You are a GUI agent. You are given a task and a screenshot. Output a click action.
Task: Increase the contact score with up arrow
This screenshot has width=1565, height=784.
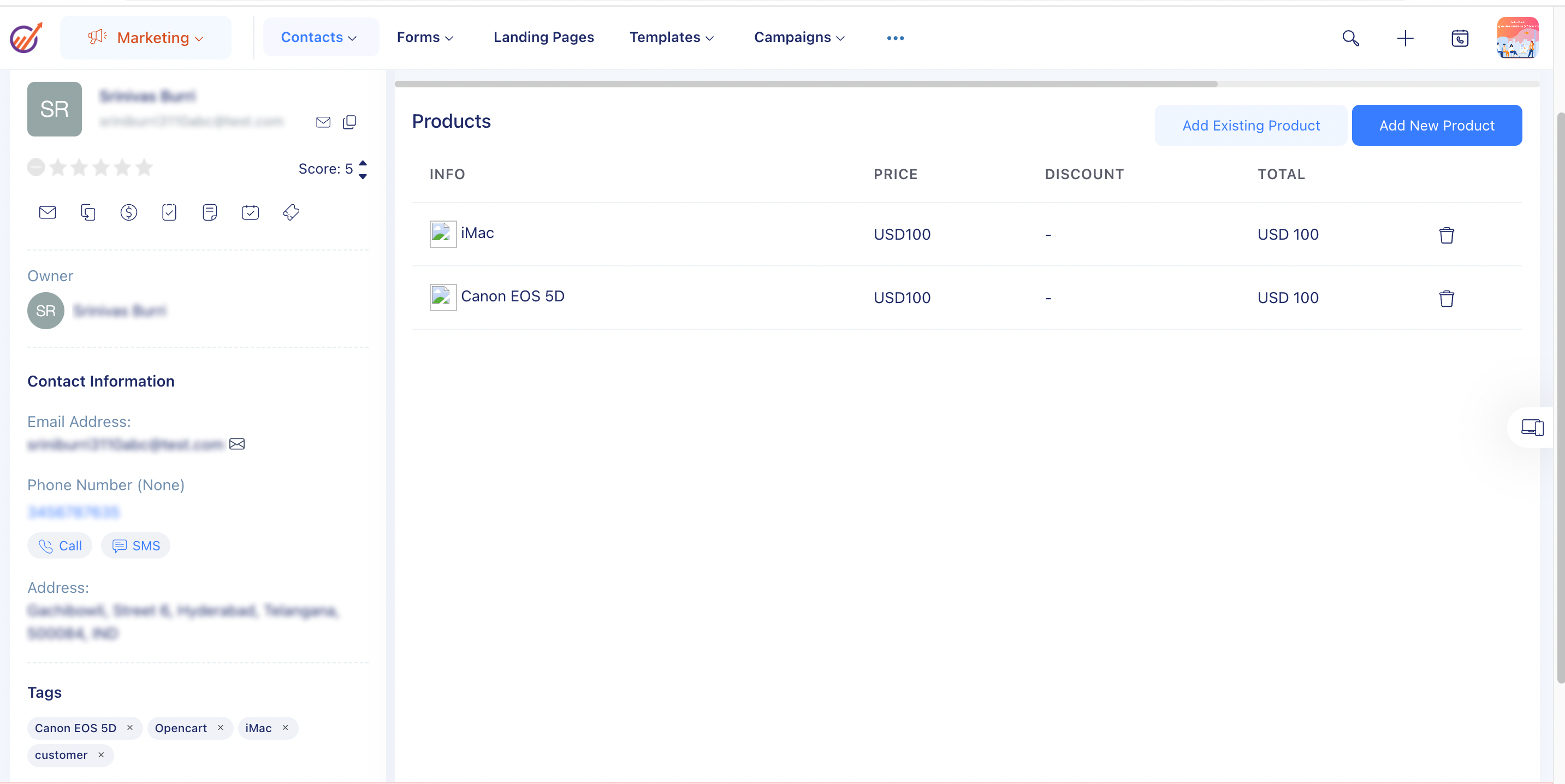[x=363, y=163]
